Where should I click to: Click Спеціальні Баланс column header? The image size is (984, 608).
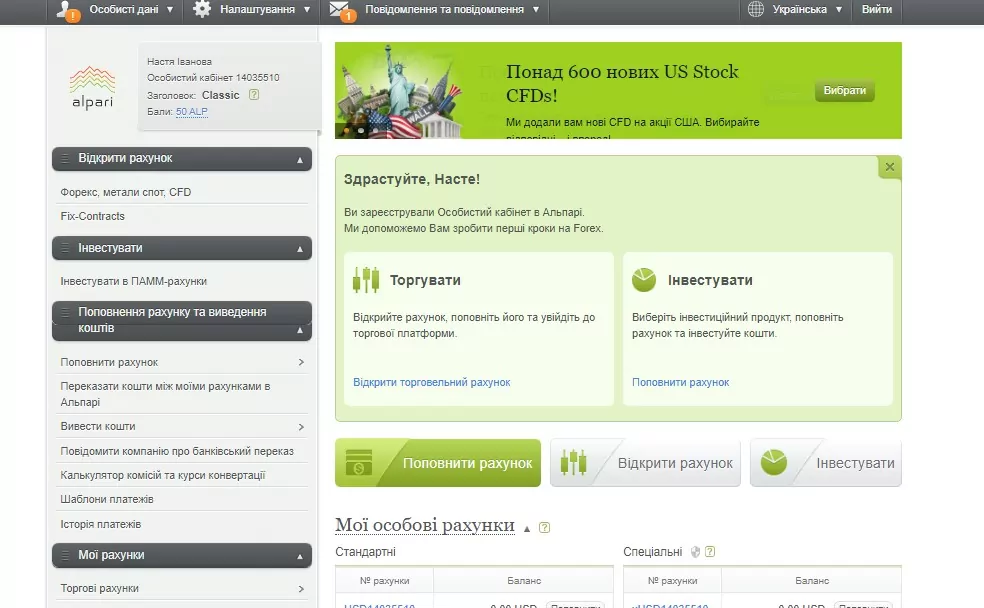812,580
